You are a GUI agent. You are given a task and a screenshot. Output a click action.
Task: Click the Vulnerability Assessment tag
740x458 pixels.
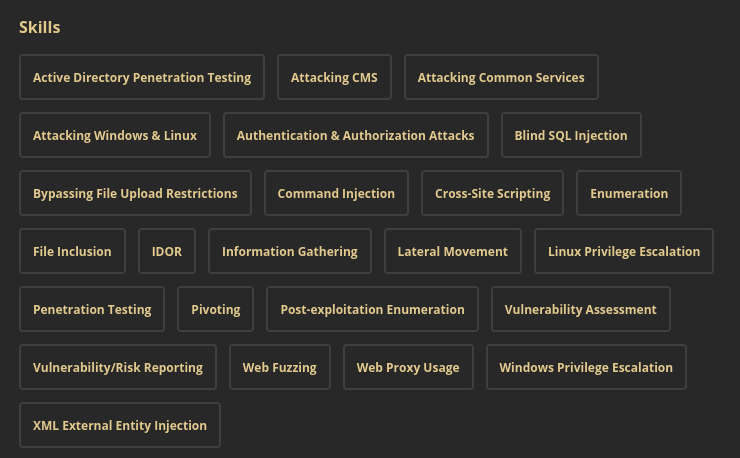[x=580, y=309]
